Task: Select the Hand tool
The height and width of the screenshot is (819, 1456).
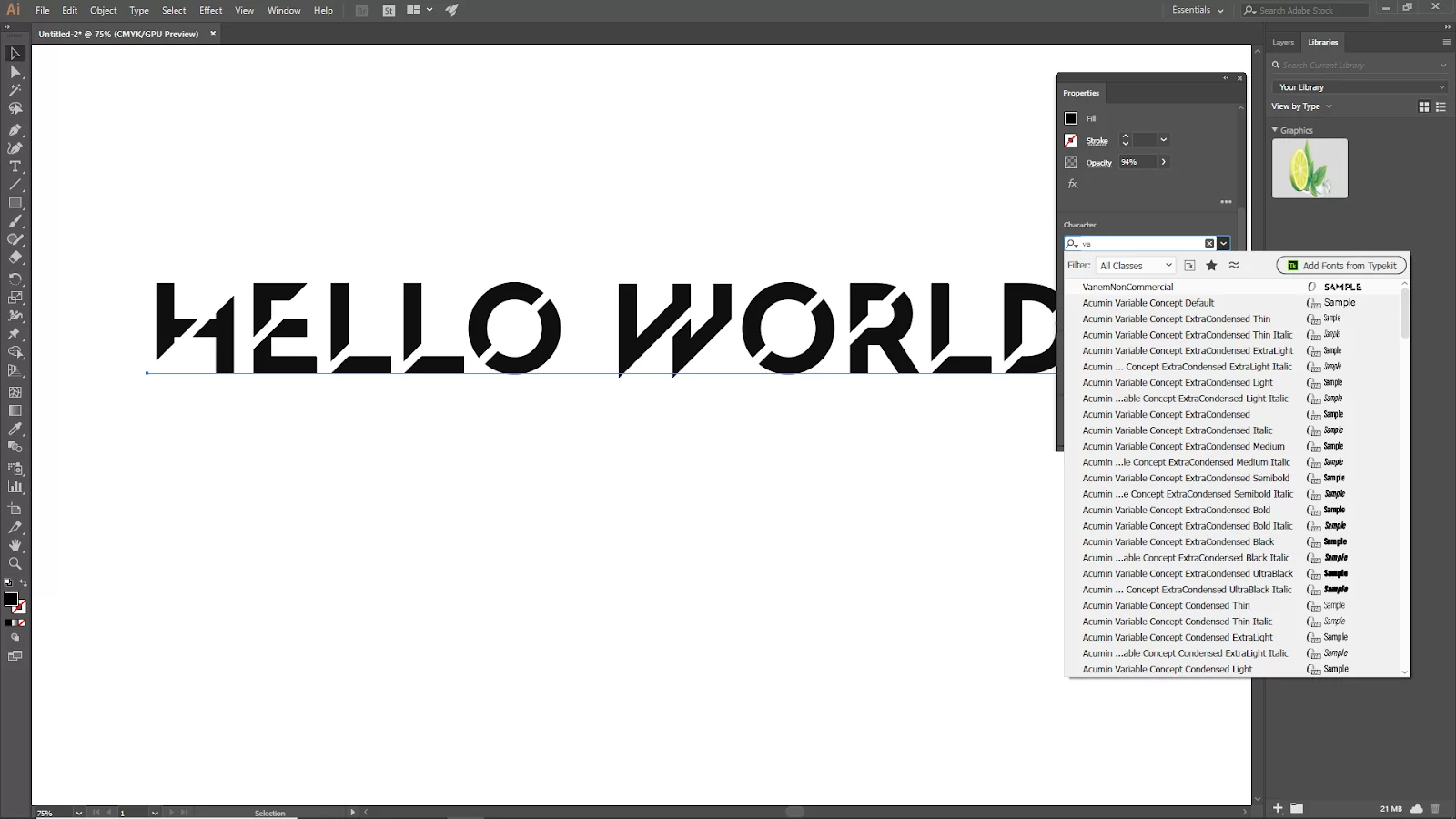Action: [x=15, y=545]
